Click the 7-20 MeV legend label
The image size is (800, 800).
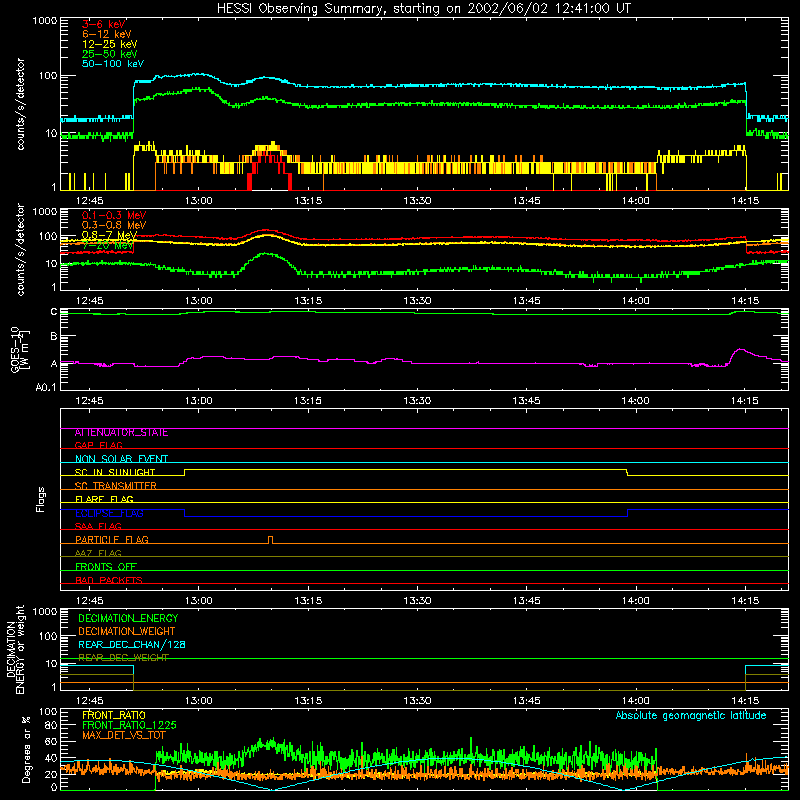[x=108, y=245]
